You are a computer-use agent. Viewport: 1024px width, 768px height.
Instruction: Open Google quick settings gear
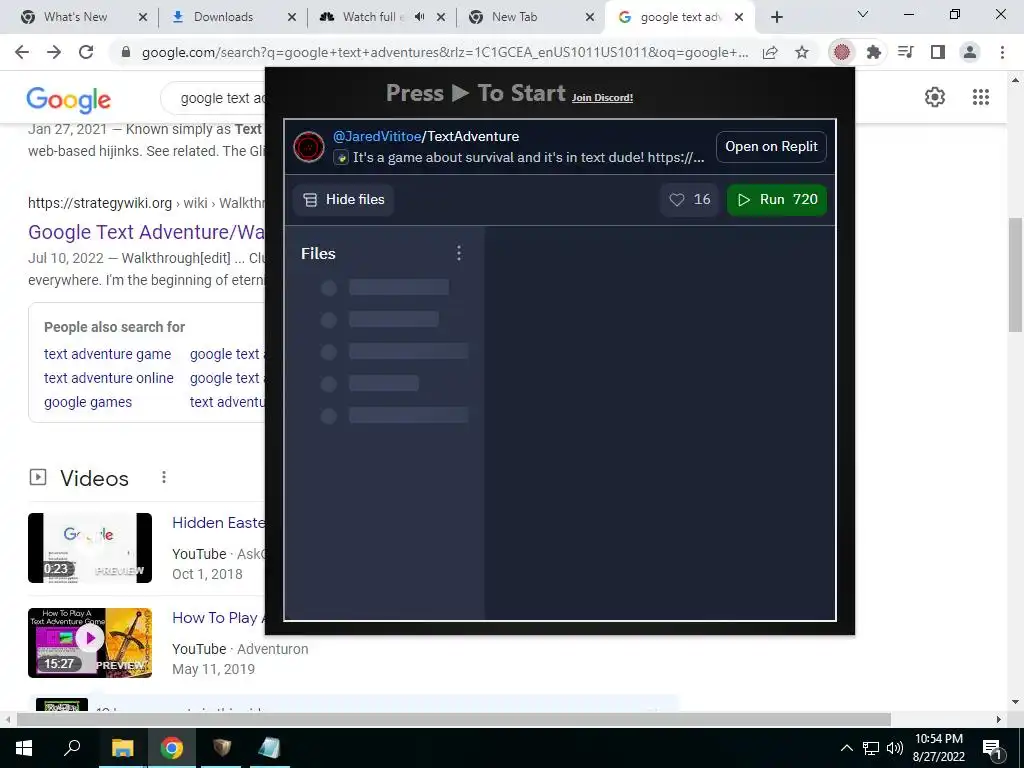[935, 97]
